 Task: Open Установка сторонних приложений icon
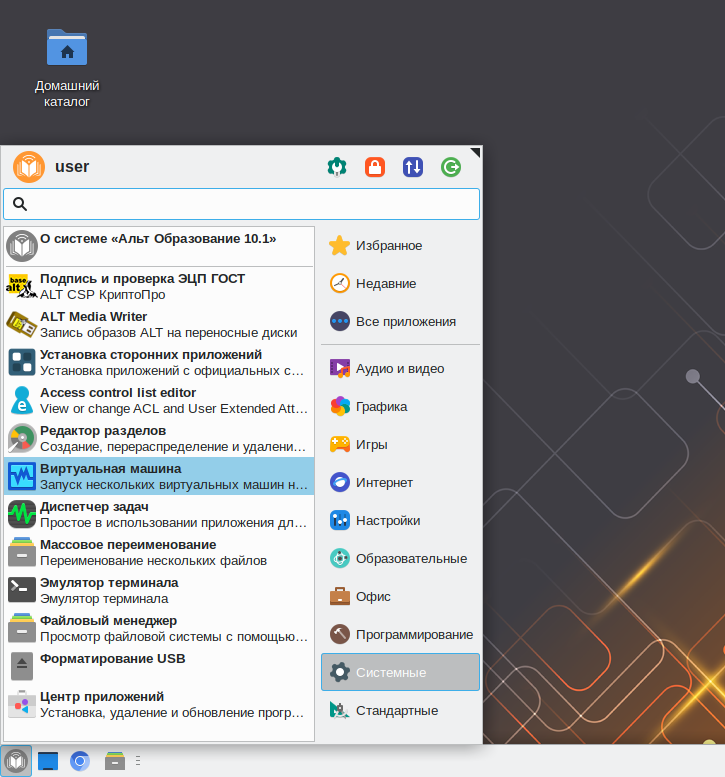click(22, 362)
